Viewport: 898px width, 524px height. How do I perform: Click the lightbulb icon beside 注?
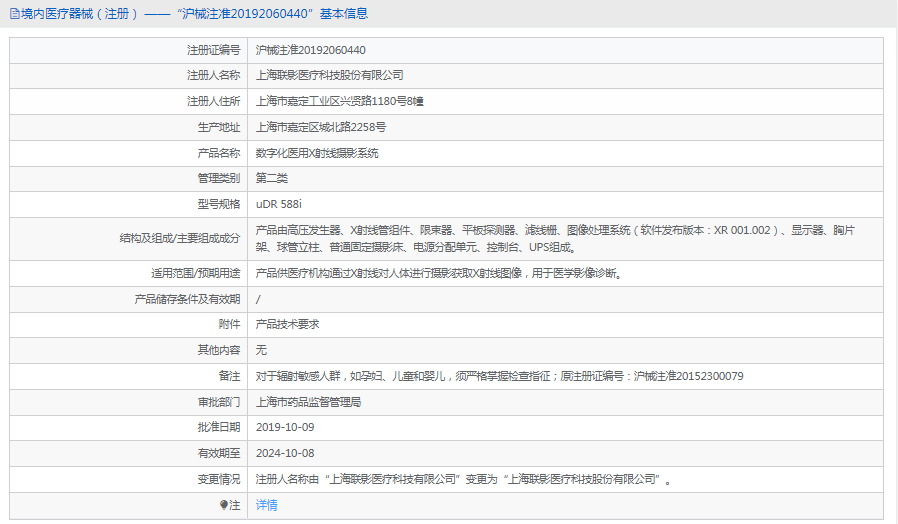coord(224,505)
